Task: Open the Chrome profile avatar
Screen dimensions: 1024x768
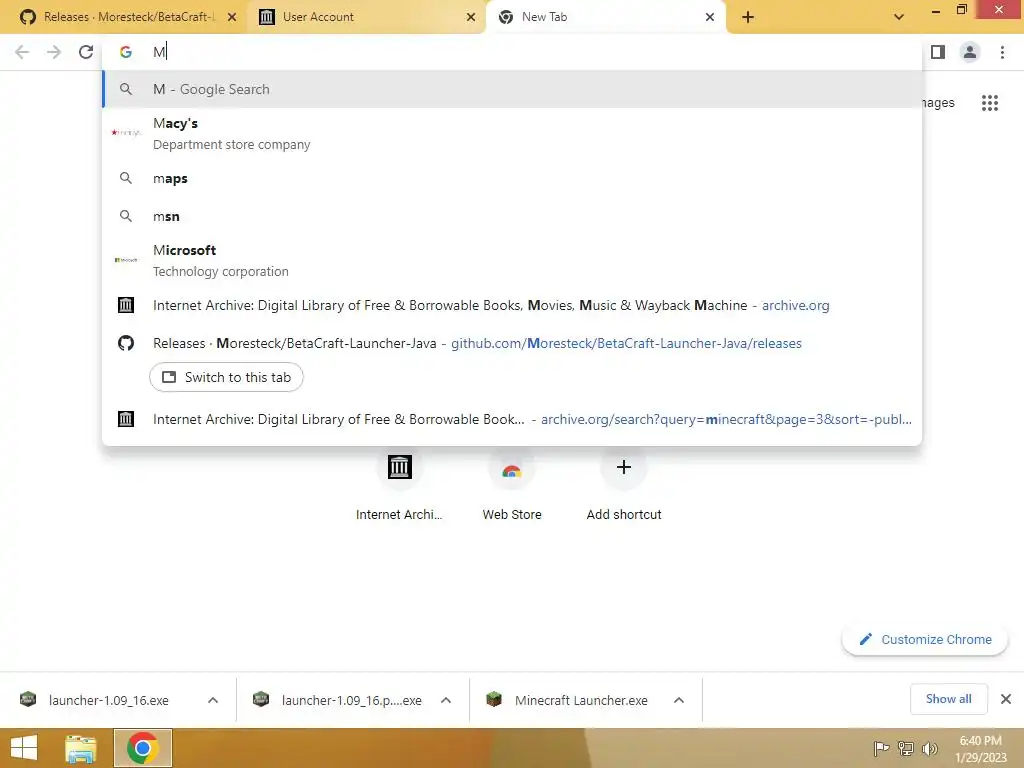Action: [x=970, y=52]
